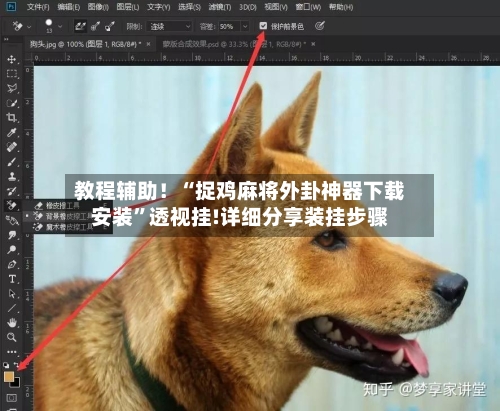The width and height of the screenshot is (500, 411).
Task: Select the Clone Stamp tool
Action: [12, 176]
